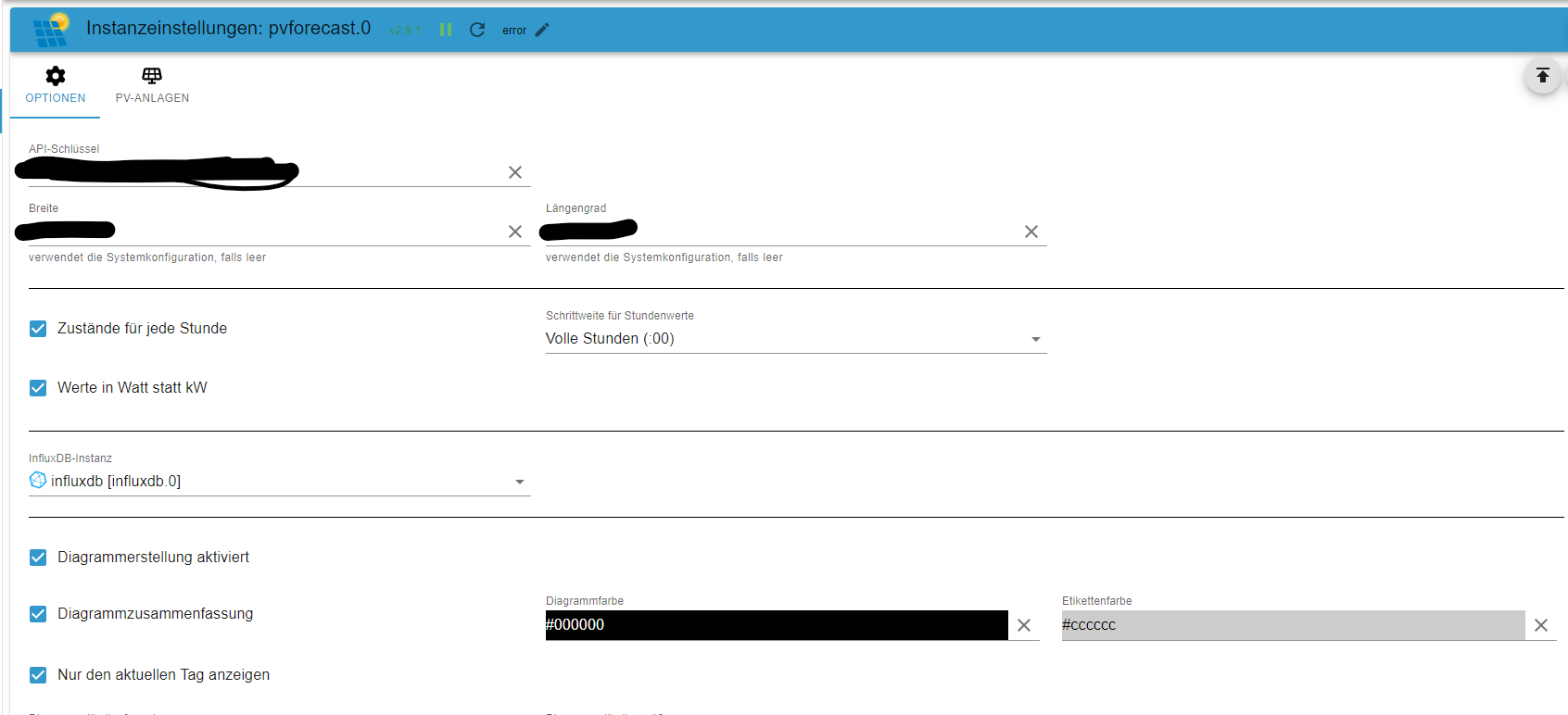Click the pvforecast solar panel logo
1568x715 pixels.
52,30
